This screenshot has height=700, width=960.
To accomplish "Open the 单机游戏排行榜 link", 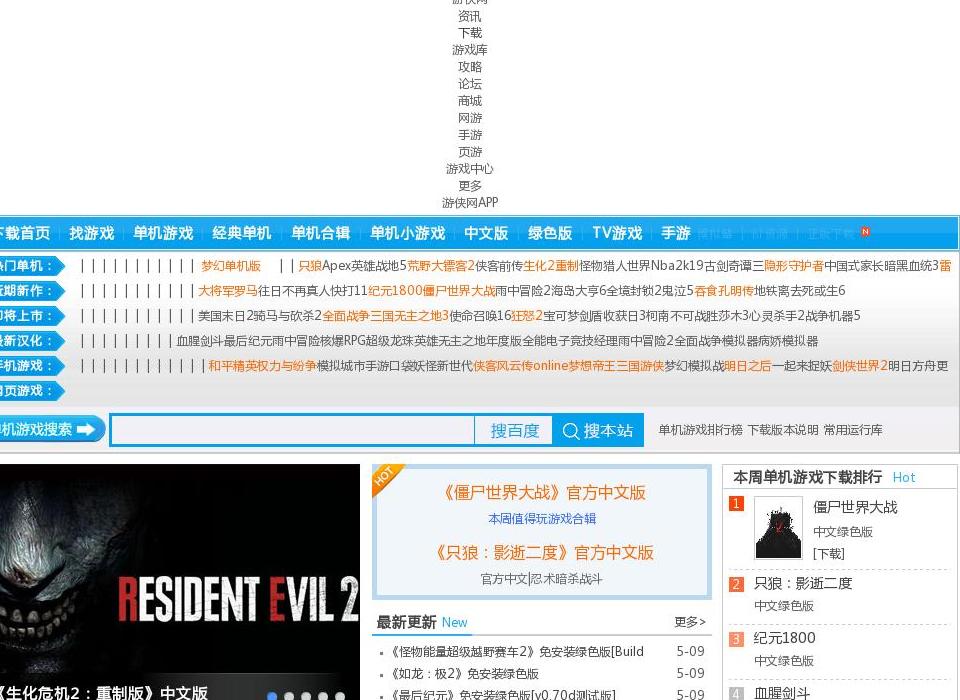I will click(700, 430).
